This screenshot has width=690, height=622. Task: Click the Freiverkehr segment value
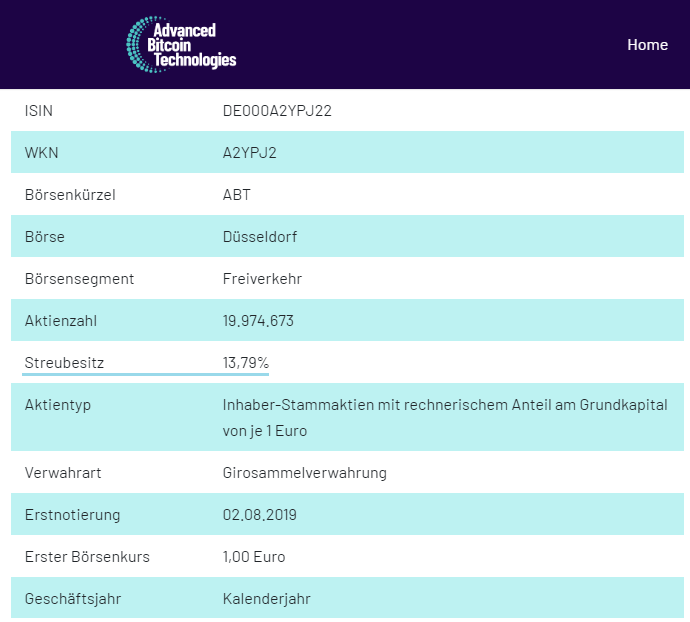[x=262, y=279]
